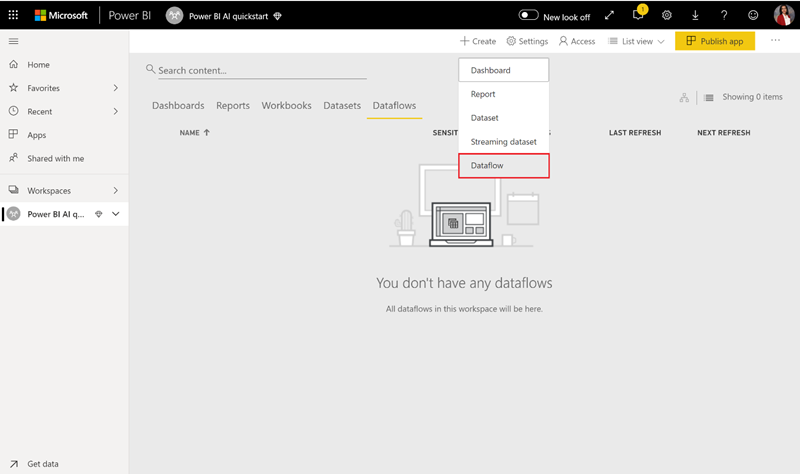Image resolution: width=800 pixels, height=474 pixels.
Task: Switch to the Datasets tab
Action: pos(342,105)
